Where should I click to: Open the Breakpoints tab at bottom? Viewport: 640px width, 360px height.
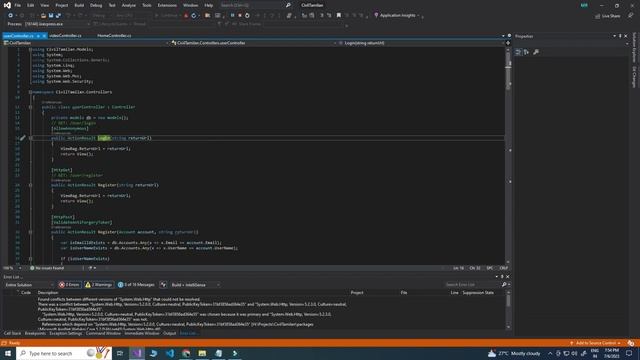(35, 333)
